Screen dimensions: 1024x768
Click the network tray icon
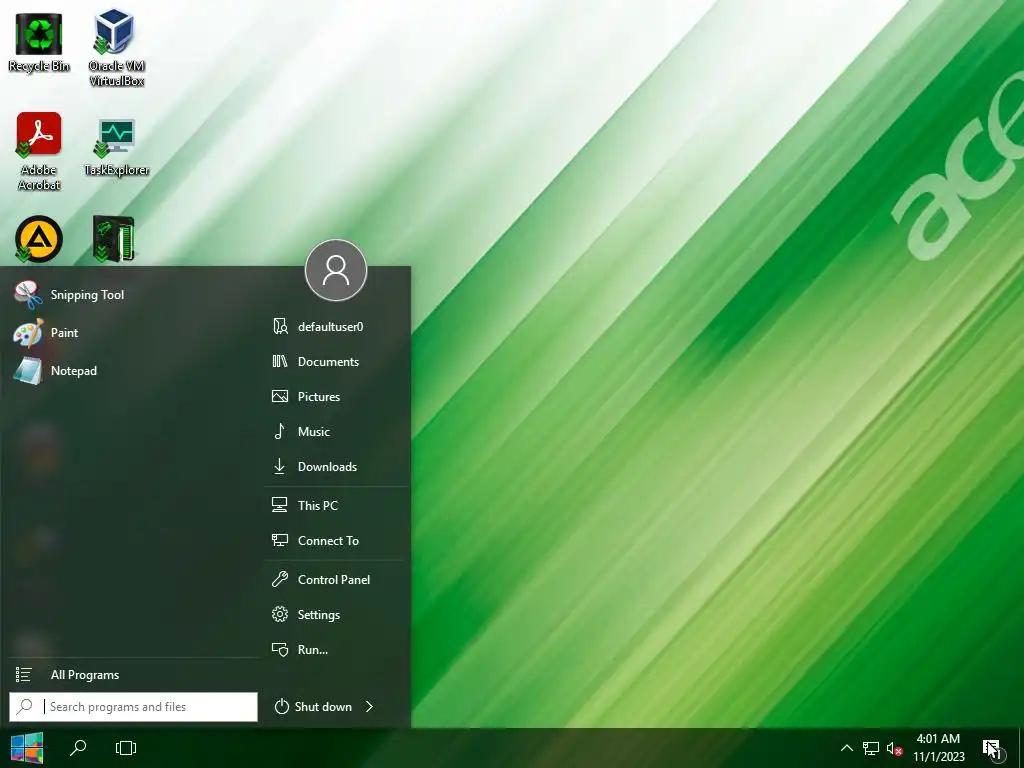point(871,748)
